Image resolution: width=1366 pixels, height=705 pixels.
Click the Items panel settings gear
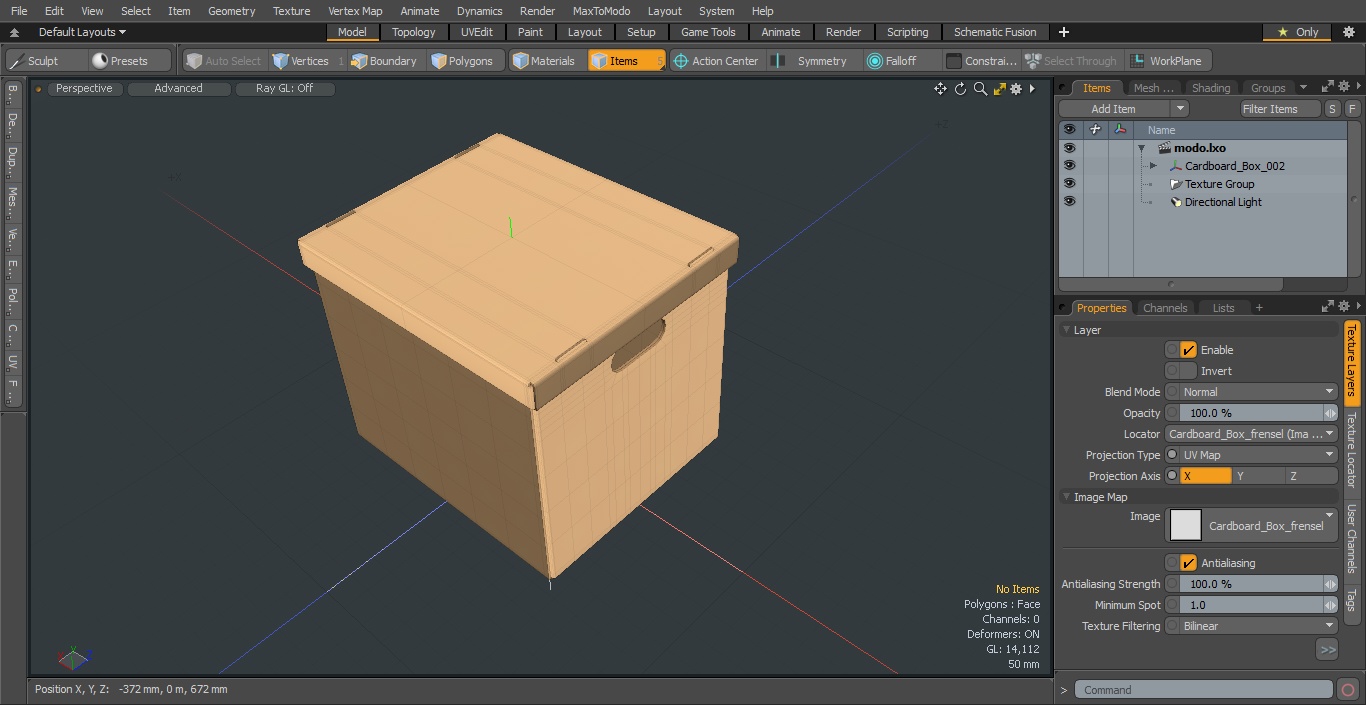coord(1344,87)
